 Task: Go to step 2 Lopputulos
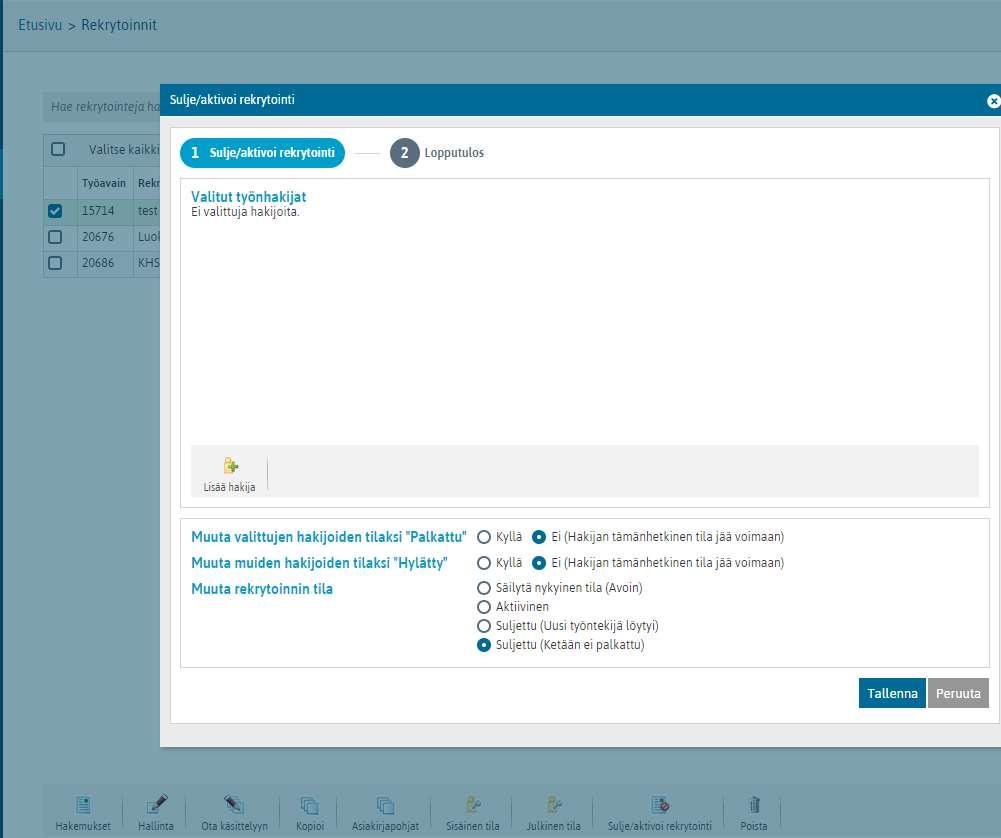pos(437,153)
